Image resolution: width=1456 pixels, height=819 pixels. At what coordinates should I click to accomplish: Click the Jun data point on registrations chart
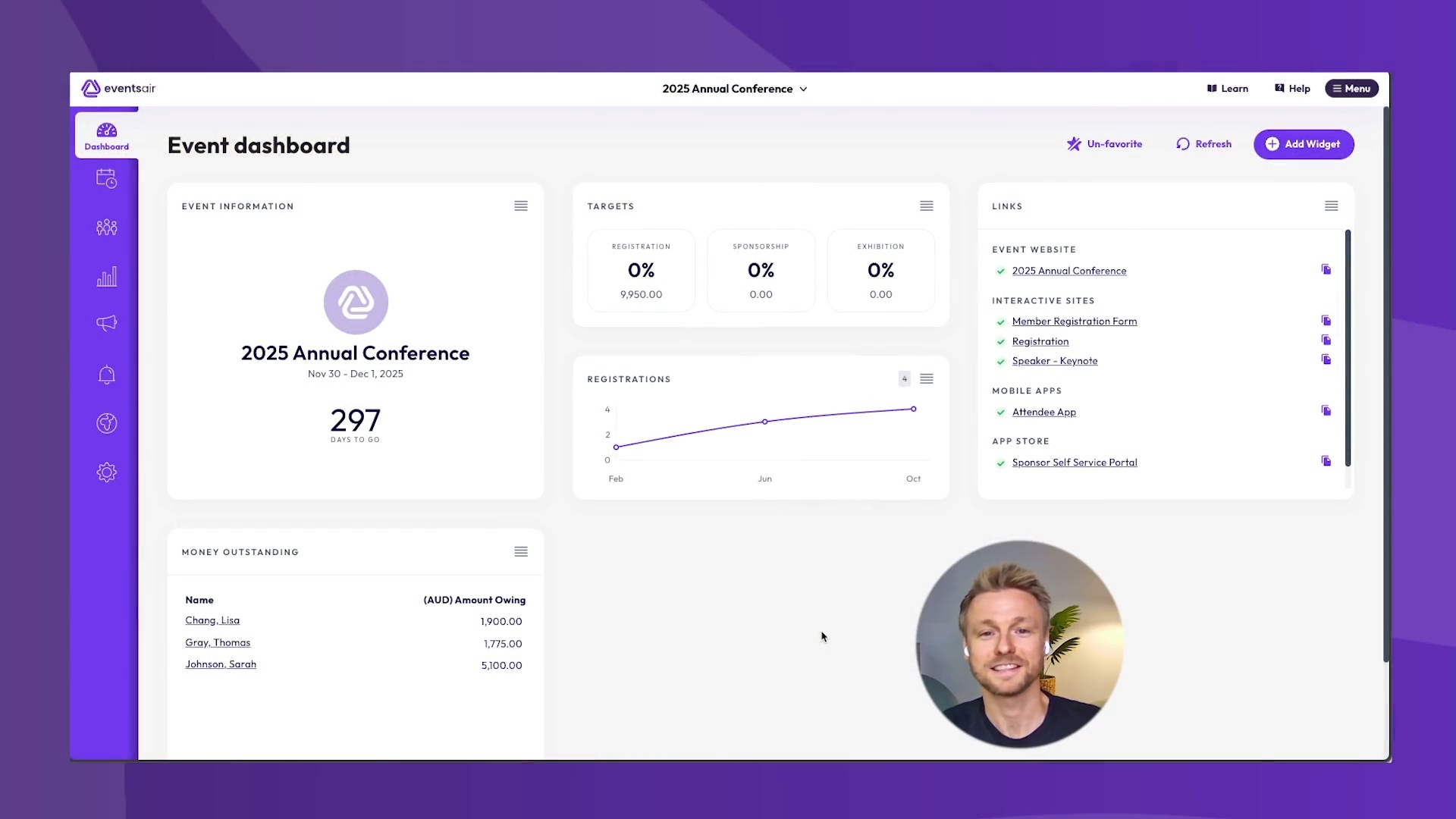click(765, 422)
